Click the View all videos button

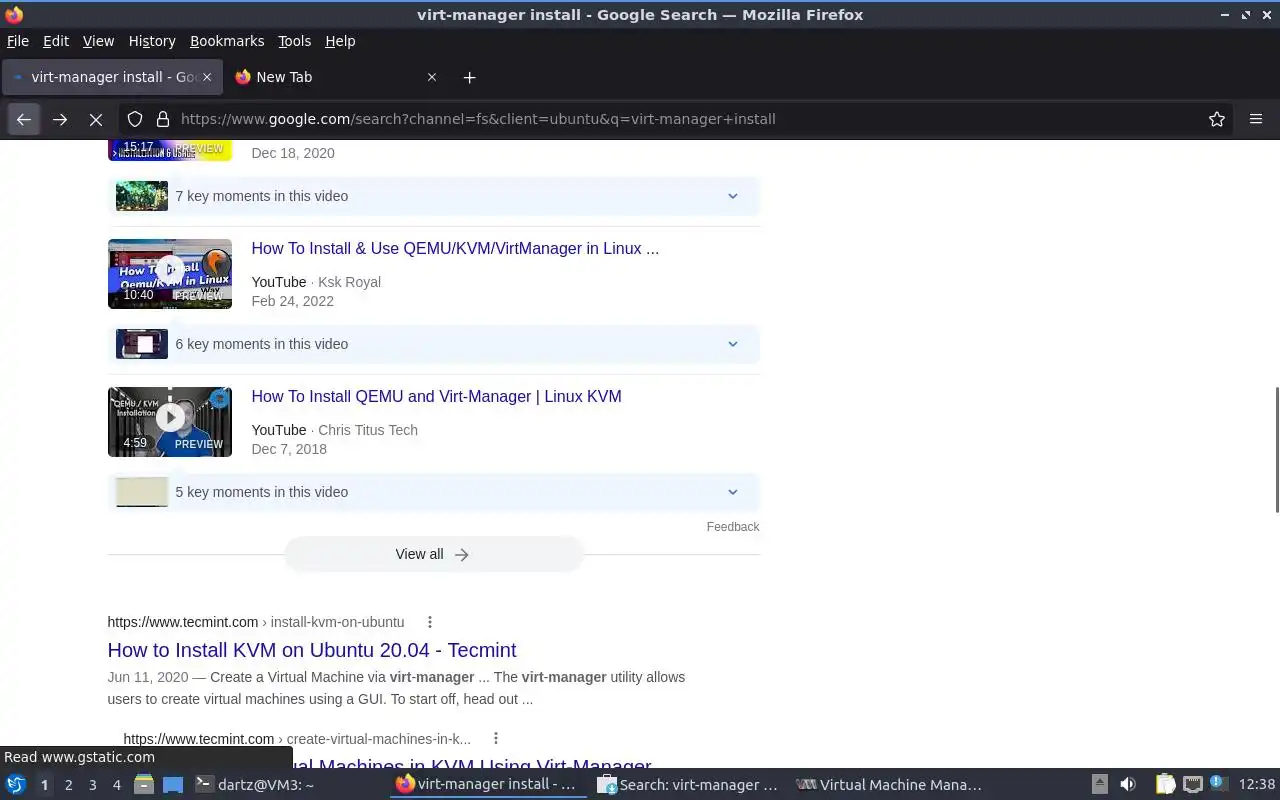(x=433, y=554)
